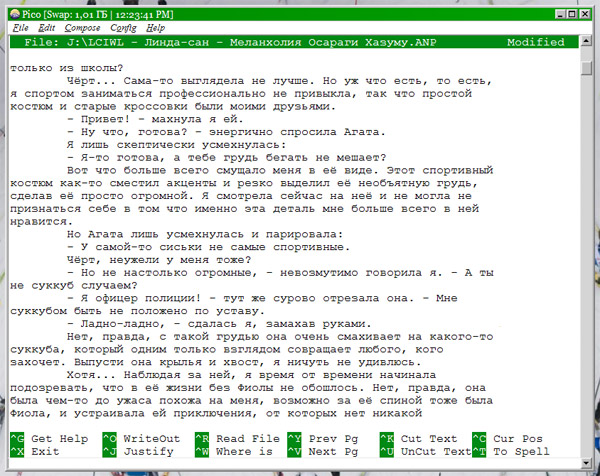
Task: Open the Config menu
Action: (123, 28)
